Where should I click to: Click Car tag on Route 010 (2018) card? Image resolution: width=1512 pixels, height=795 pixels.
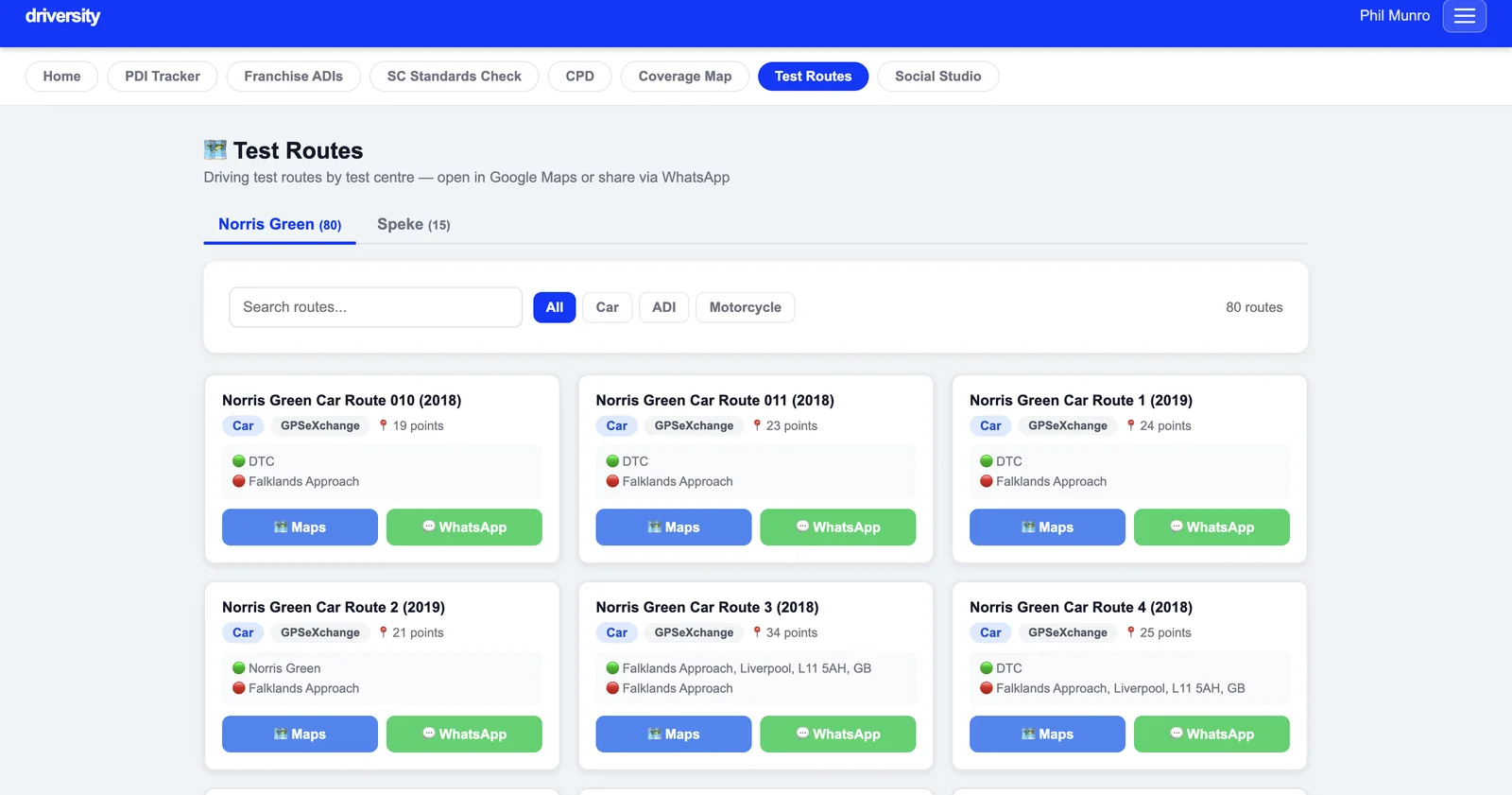tap(243, 426)
